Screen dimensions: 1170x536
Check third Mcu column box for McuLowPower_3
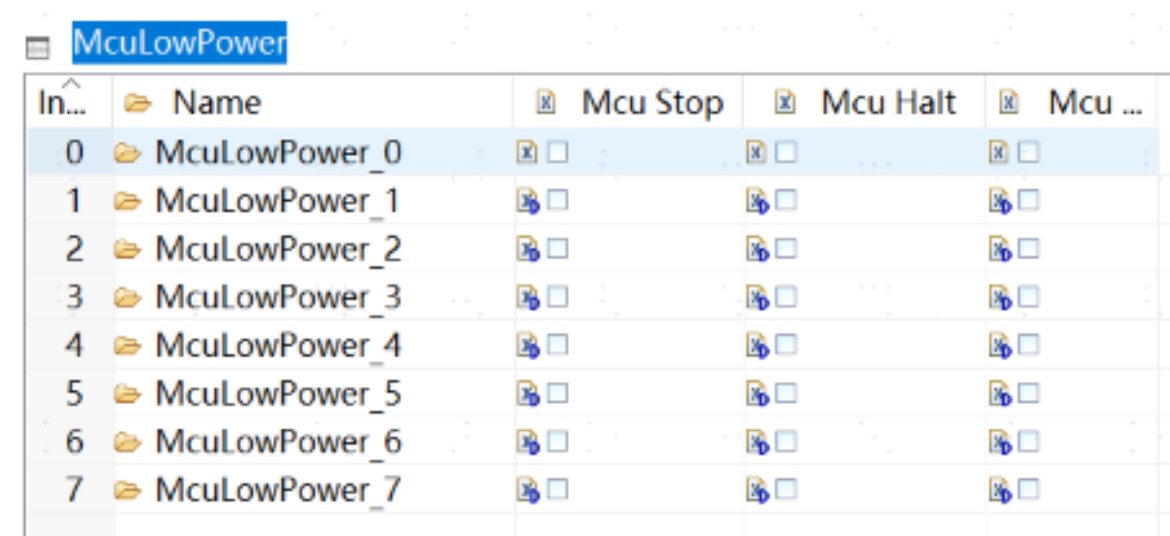tap(1029, 296)
